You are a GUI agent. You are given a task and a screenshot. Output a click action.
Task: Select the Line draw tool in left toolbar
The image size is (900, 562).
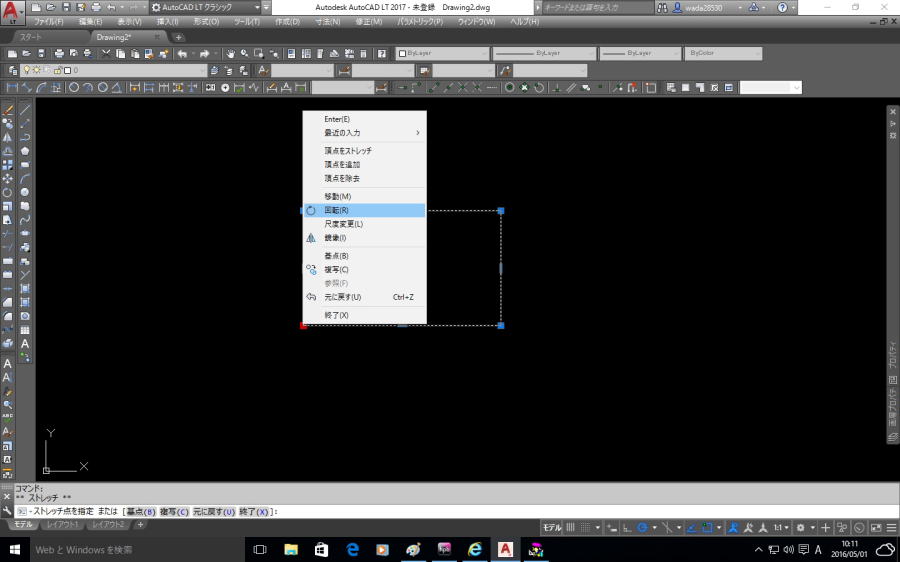tap(25, 110)
